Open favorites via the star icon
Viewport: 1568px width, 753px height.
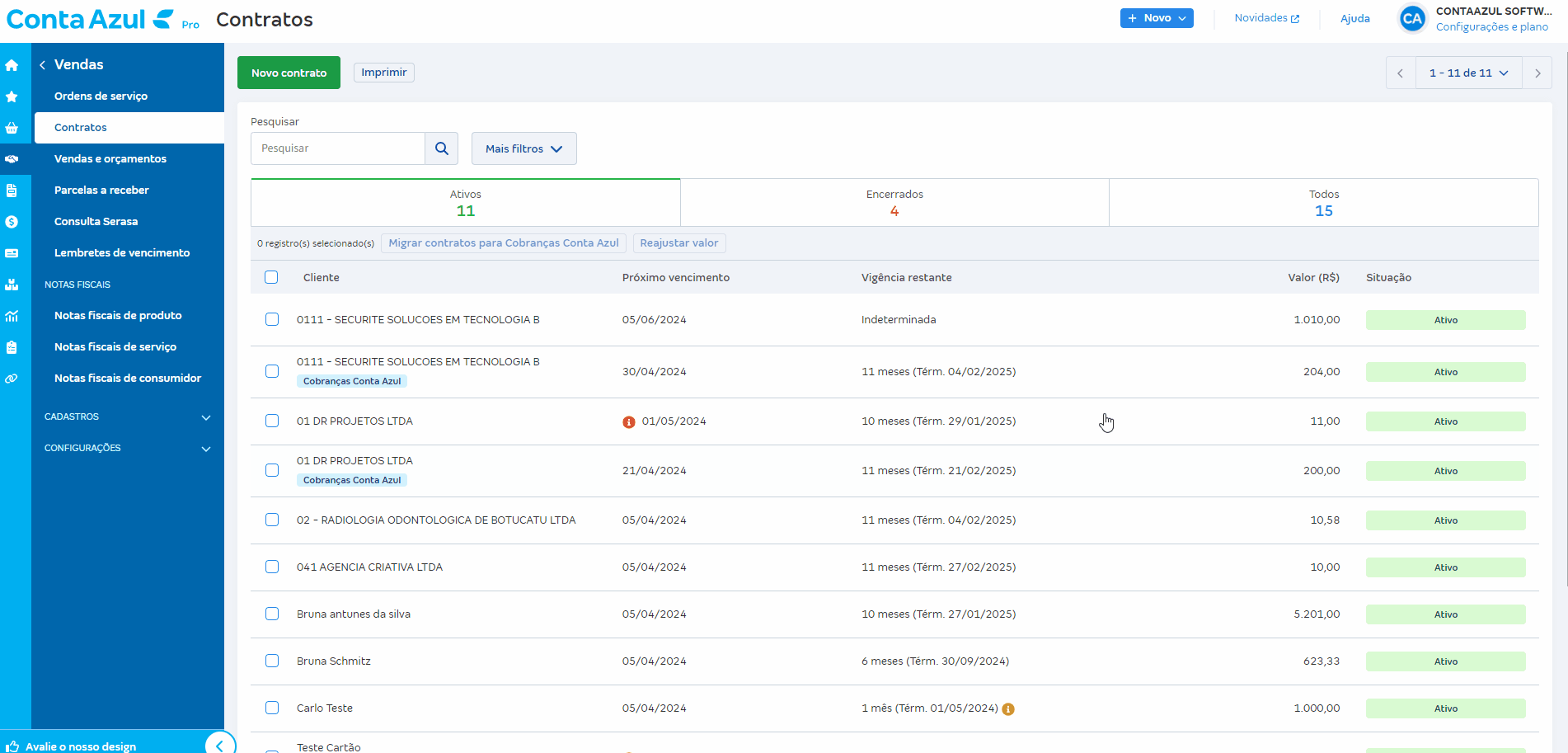point(12,96)
